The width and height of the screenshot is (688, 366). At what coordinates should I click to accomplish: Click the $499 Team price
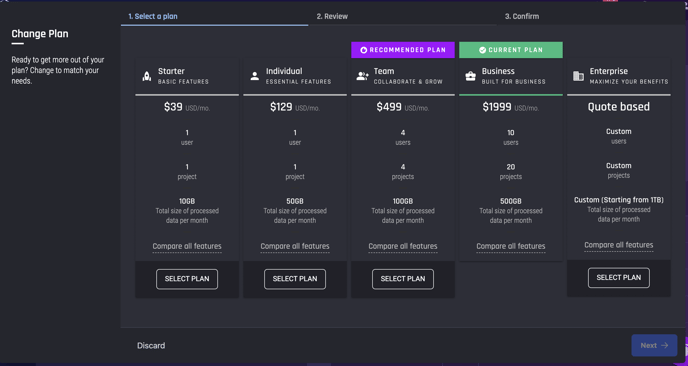click(x=389, y=107)
